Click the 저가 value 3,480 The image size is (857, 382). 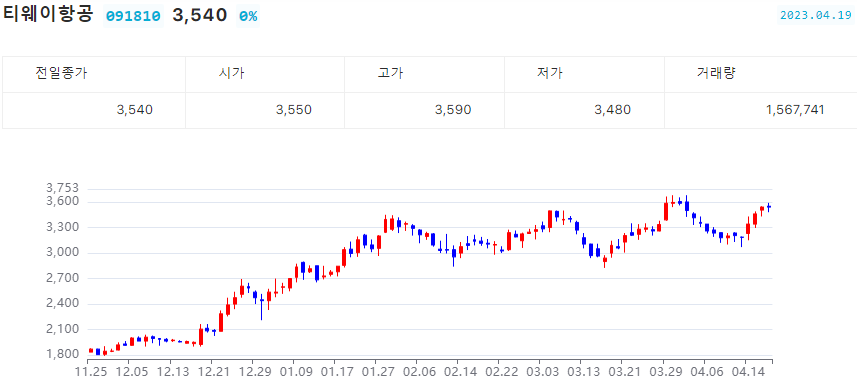(613, 110)
